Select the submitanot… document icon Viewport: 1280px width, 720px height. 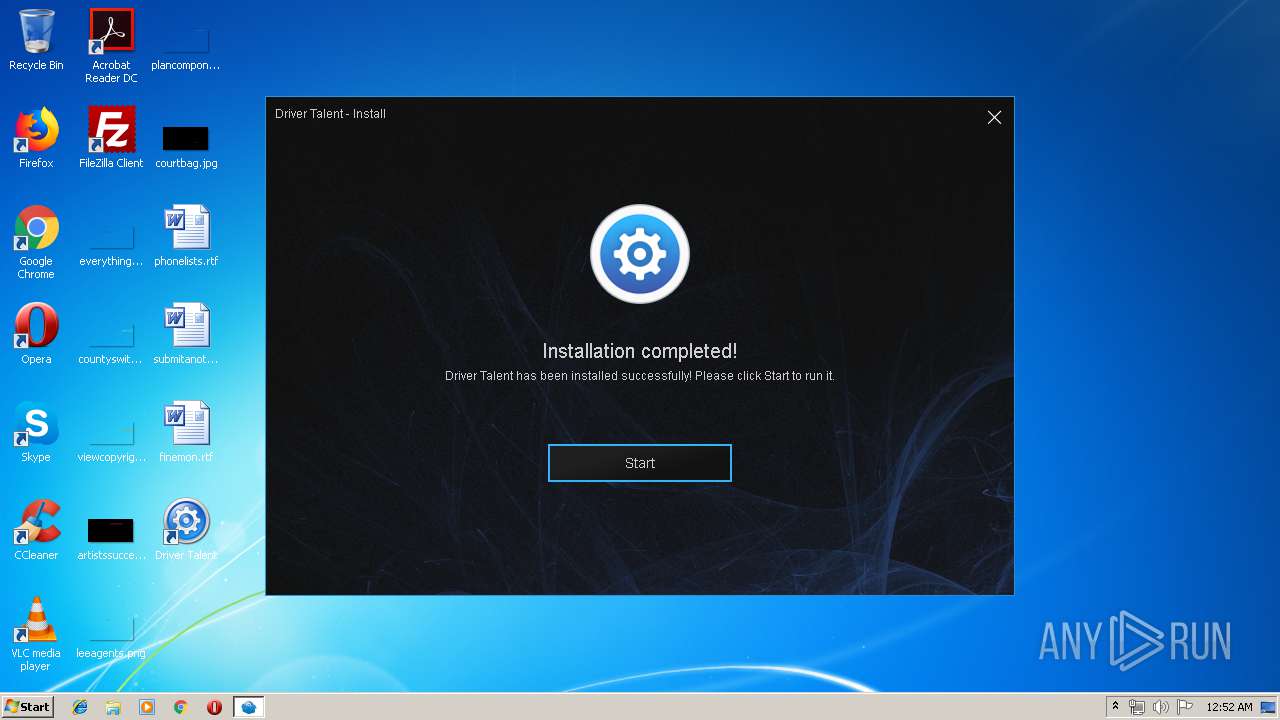tap(186, 335)
